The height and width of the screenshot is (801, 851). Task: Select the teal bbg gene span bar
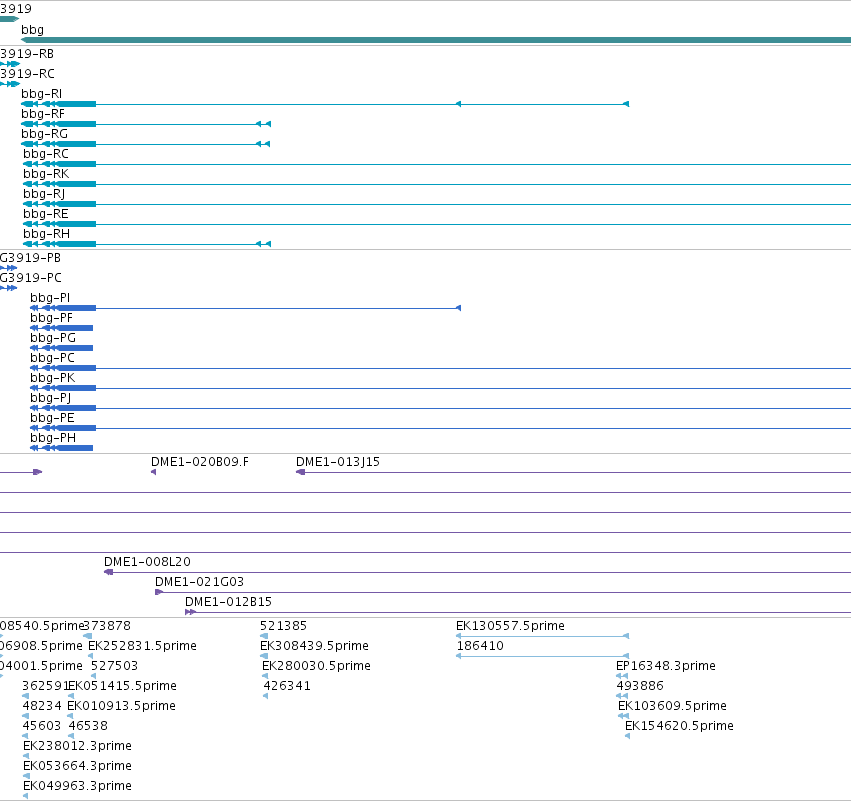(x=436, y=40)
